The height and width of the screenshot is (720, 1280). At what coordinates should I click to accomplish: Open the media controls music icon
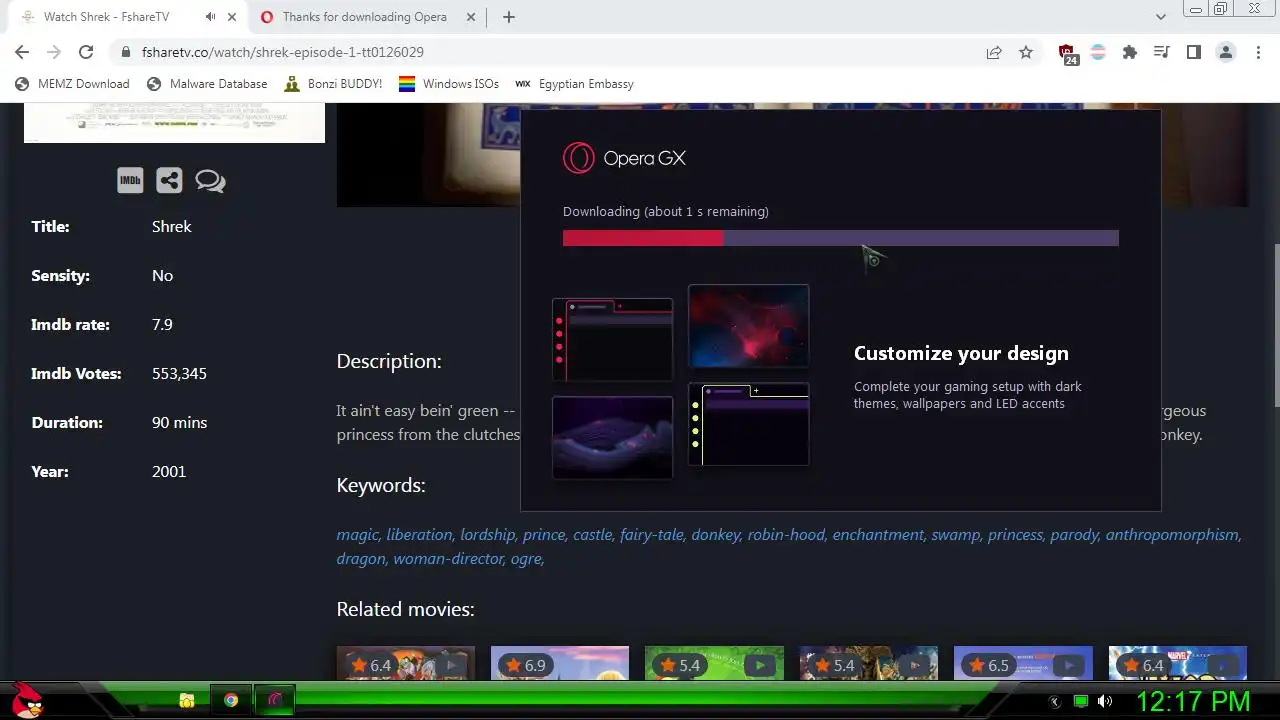click(1161, 52)
